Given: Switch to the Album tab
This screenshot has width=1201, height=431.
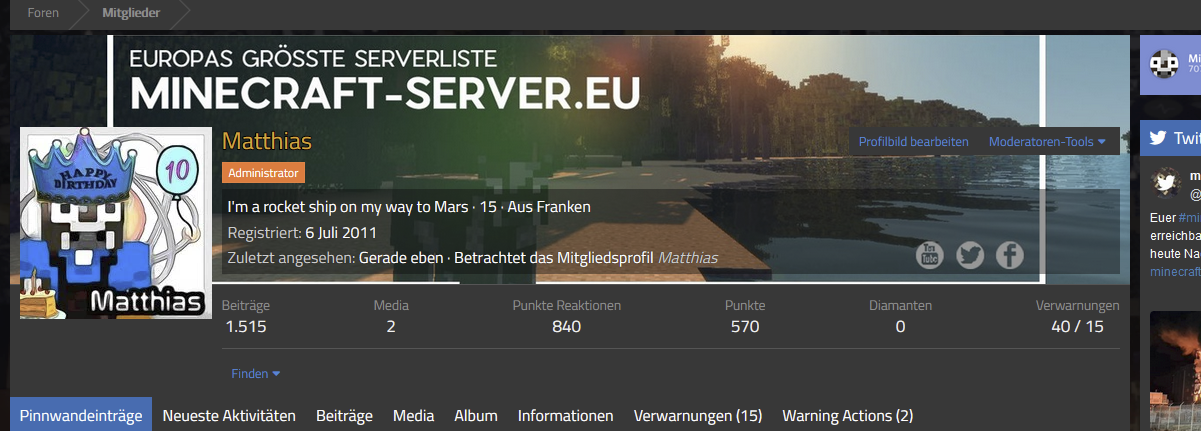Looking at the screenshot, I should click(x=476, y=415).
